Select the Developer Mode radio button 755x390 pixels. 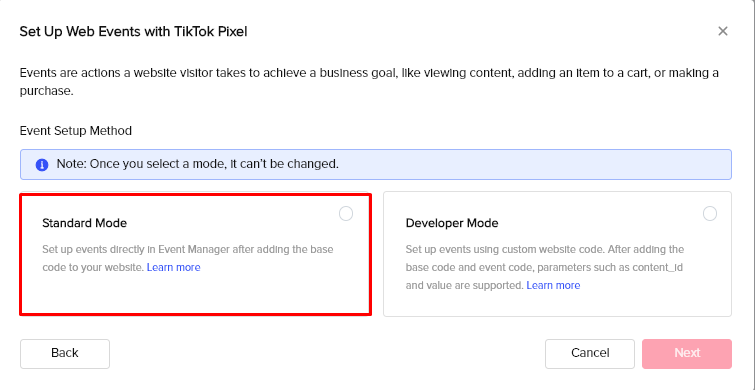pyautogui.click(x=710, y=213)
